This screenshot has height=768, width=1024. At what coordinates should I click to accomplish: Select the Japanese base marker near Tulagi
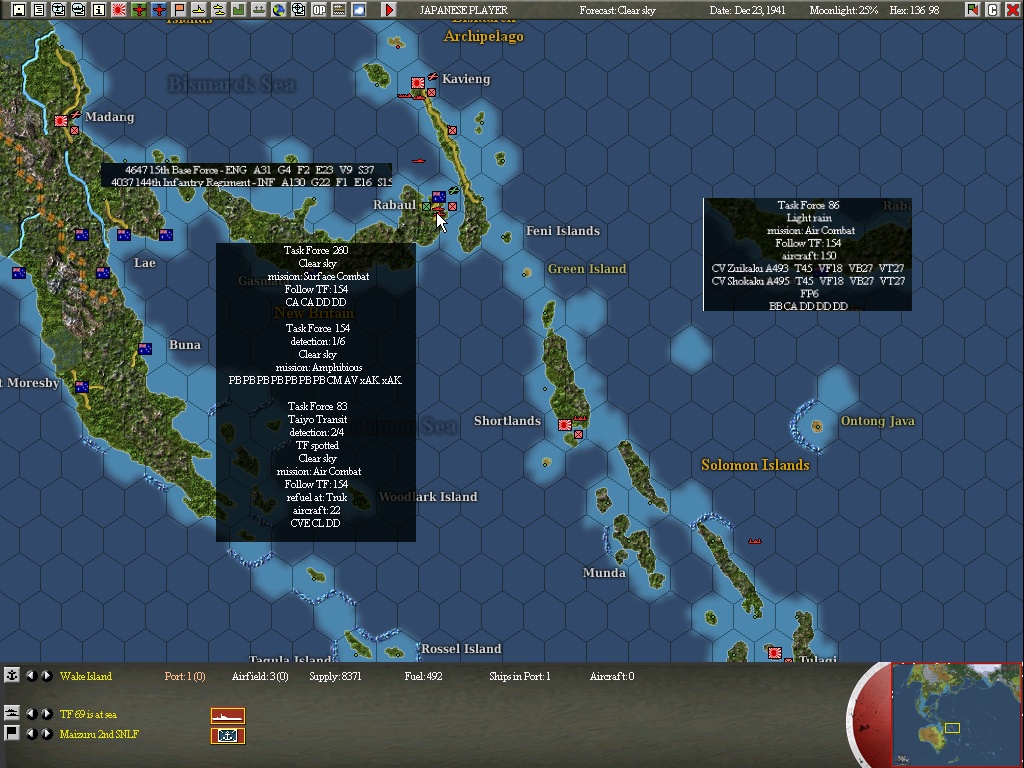coord(775,652)
